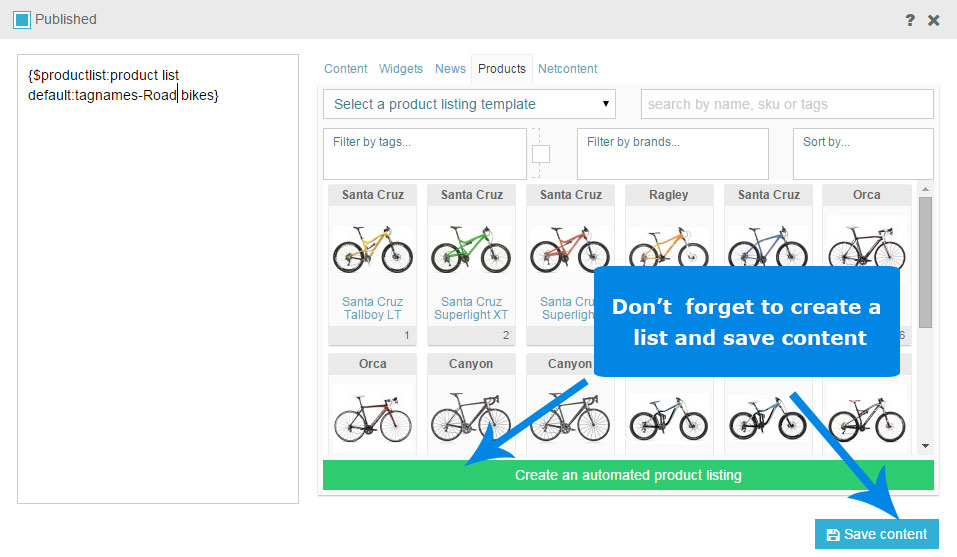Select the Products tab
Viewport: 957px width, 557px height.
pos(502,69)
